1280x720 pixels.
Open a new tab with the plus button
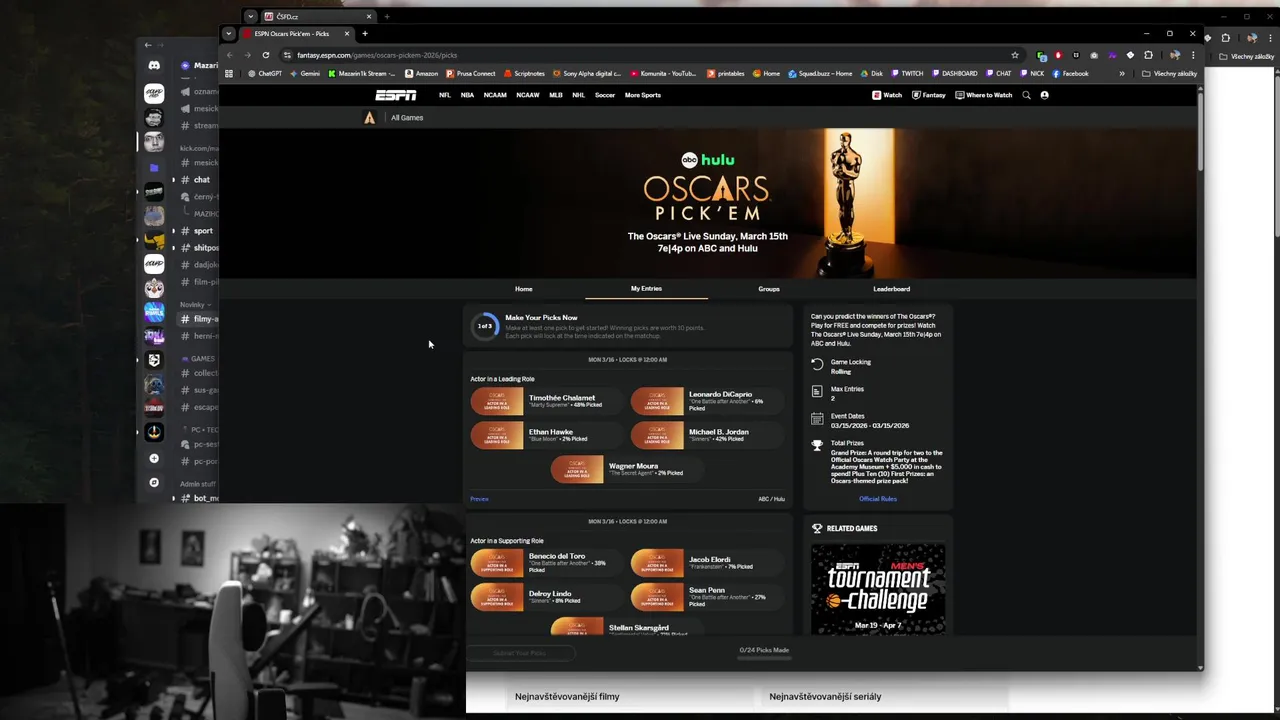point(364,34)
